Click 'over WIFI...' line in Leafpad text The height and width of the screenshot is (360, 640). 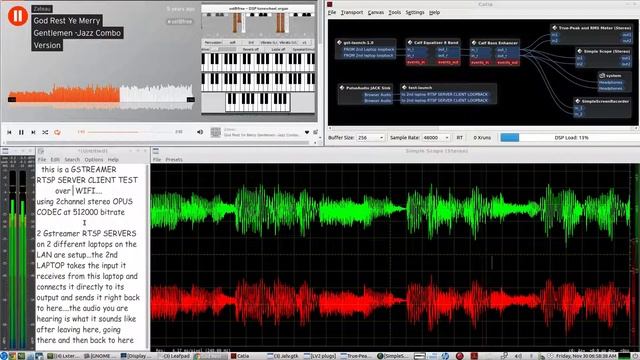[78, 191]
